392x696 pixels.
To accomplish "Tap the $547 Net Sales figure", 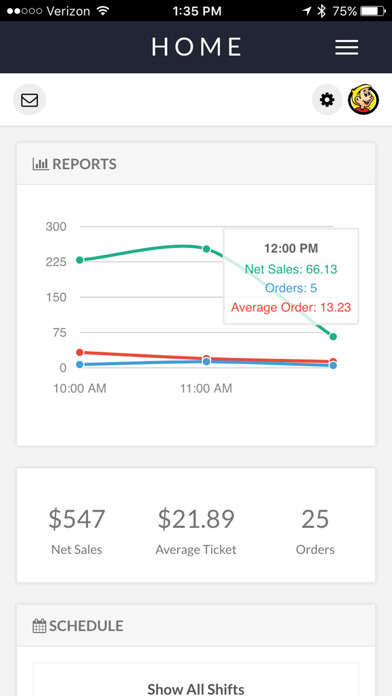I will tap(76, 519).
